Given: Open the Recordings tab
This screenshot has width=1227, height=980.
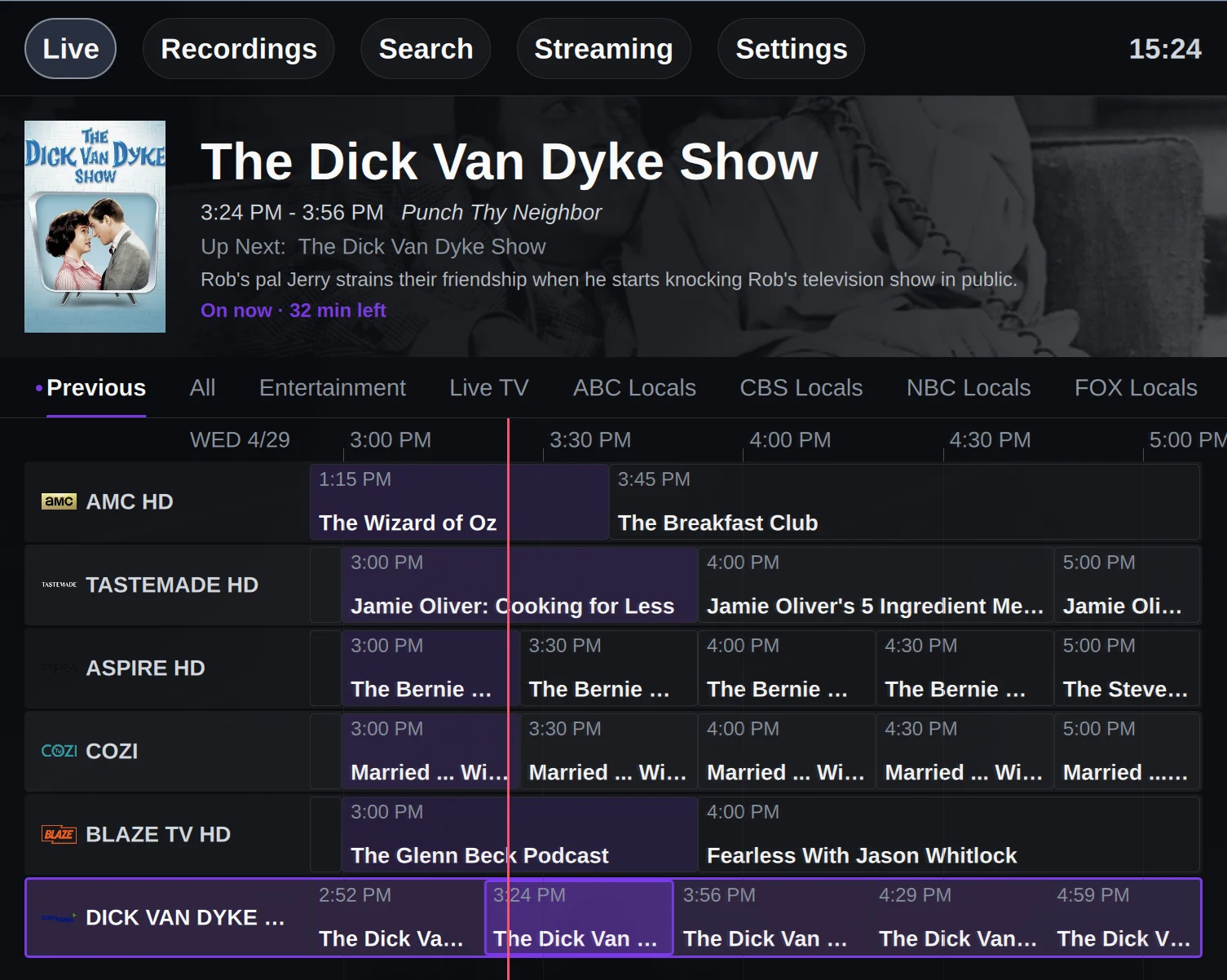Looking at the screenshot, I should pyautogui.click(x=239, y=49).
